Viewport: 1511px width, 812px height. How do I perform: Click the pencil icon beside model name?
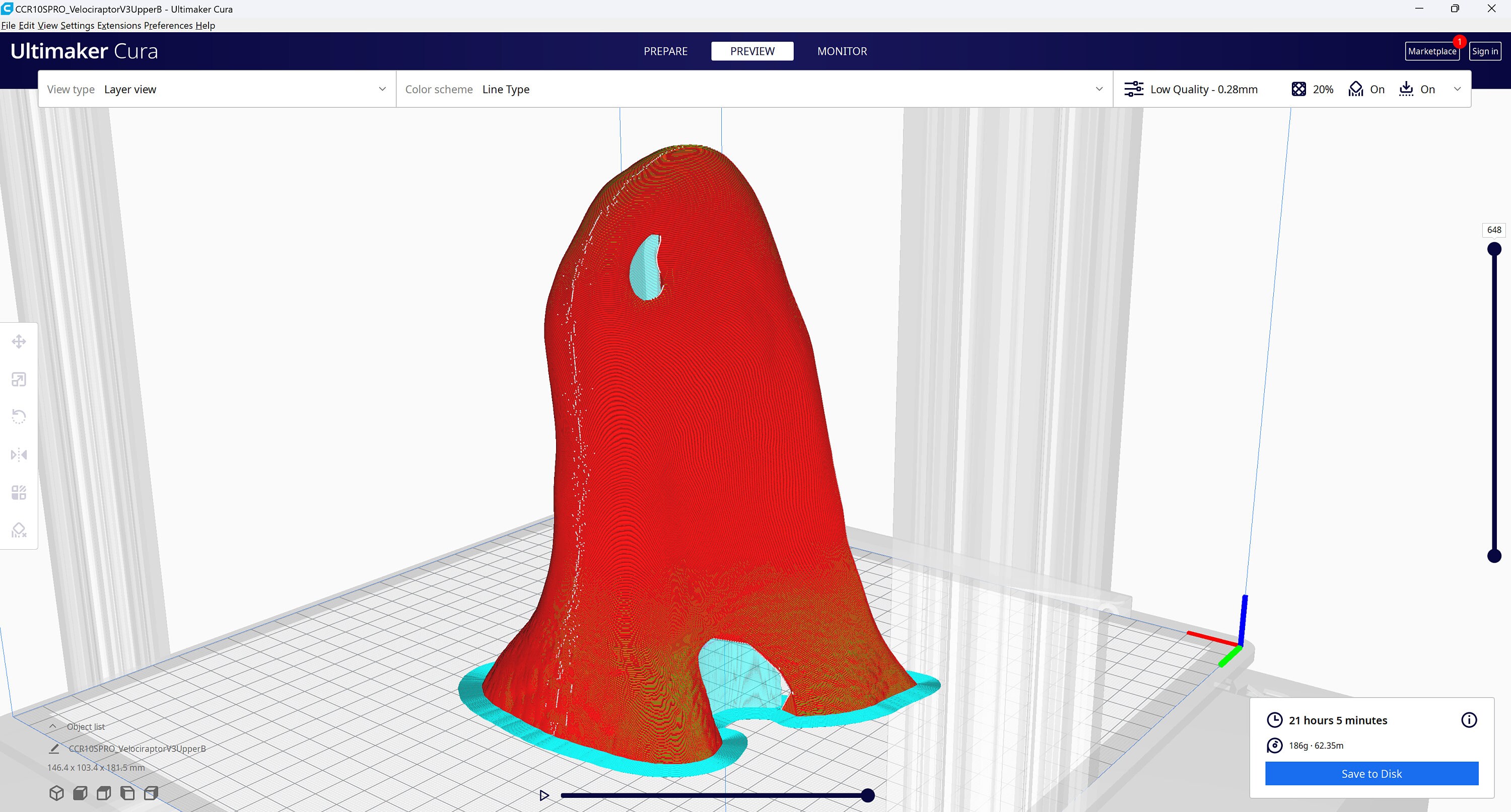point(54,748)
